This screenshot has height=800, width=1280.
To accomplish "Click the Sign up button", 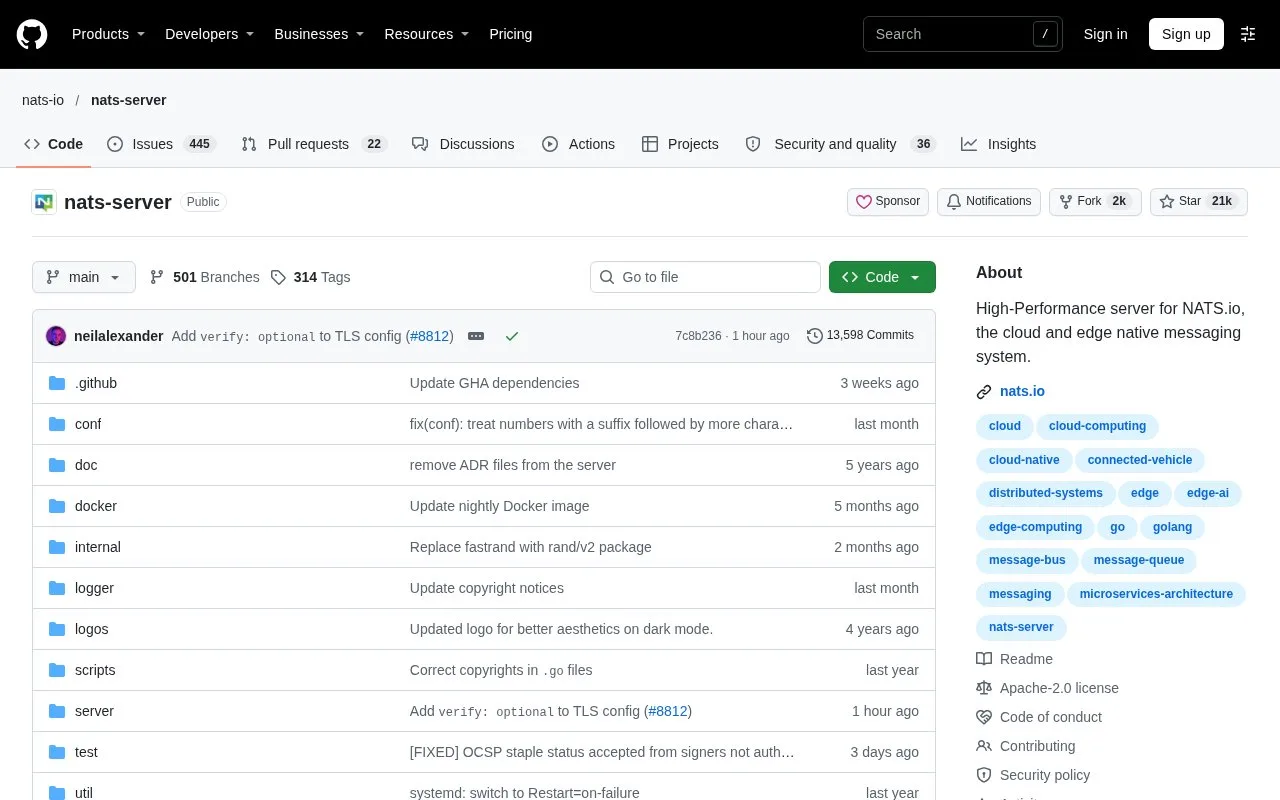I will (1186, 34).
